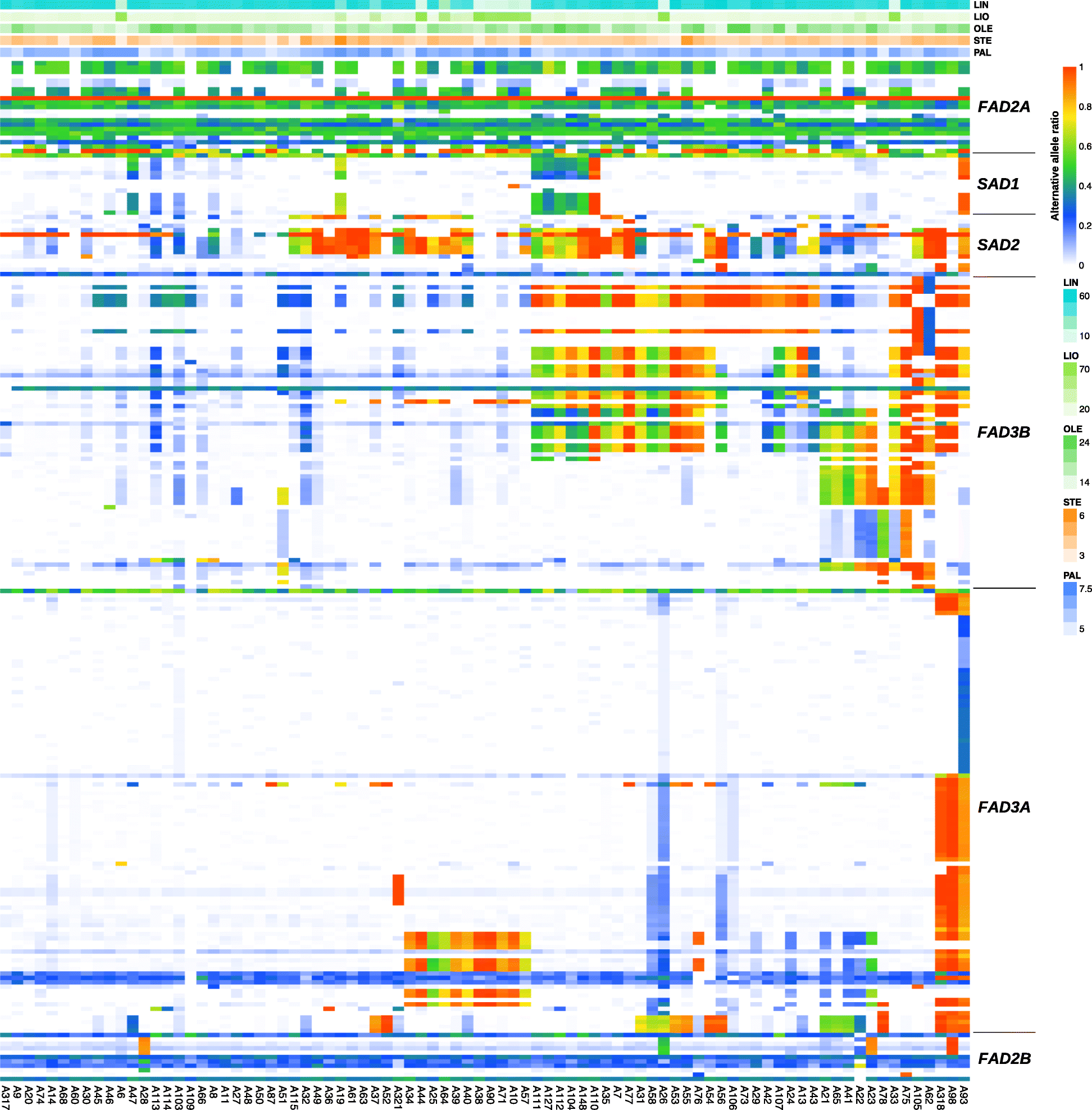Viewport: 1092px width, 1110px height.
Task: Click sample label A87 on the x-axis
Action: coord(271,1094)
